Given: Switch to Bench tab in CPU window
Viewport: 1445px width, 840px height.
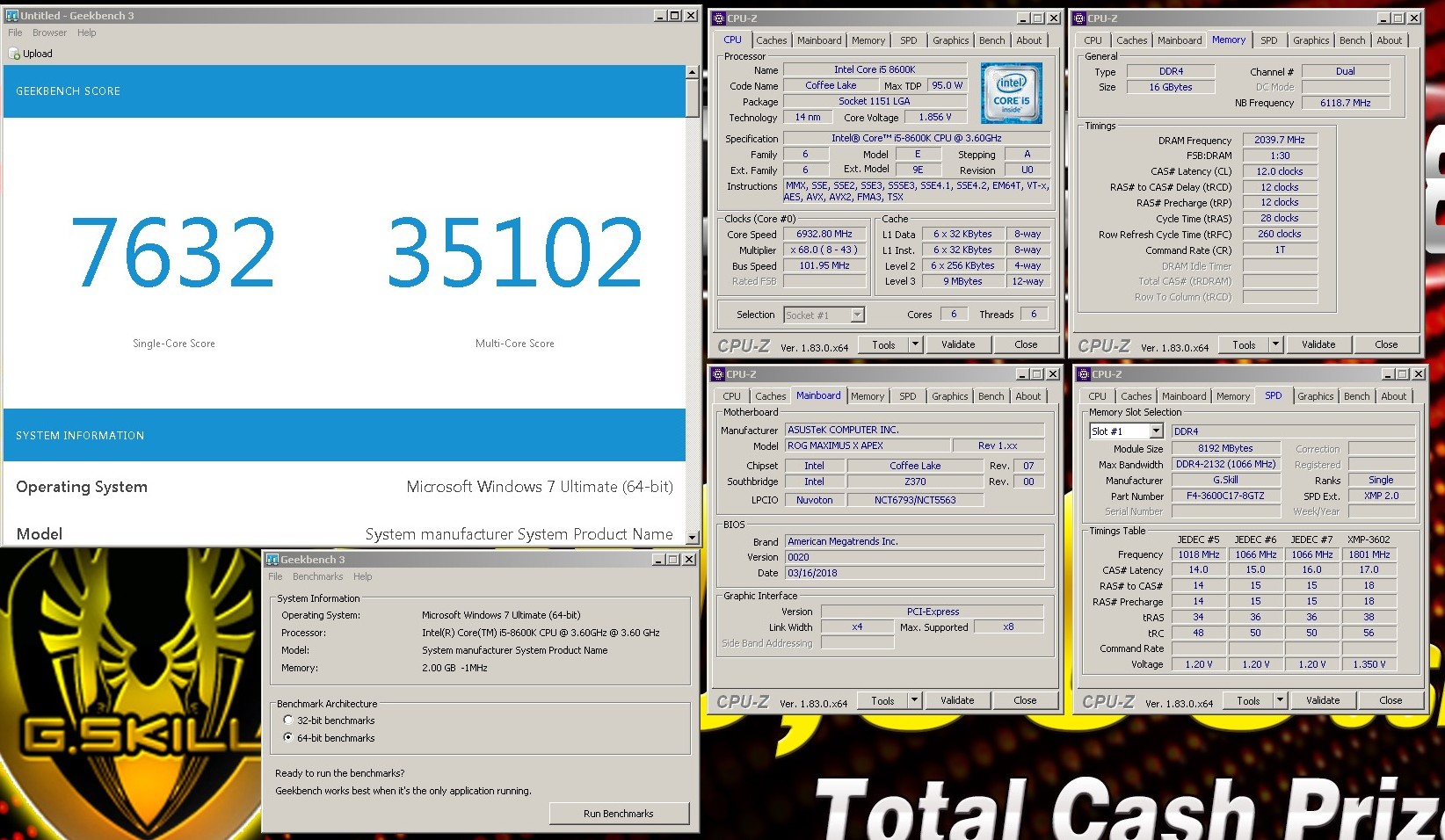Looking at the screenshot, I should 991,40.
